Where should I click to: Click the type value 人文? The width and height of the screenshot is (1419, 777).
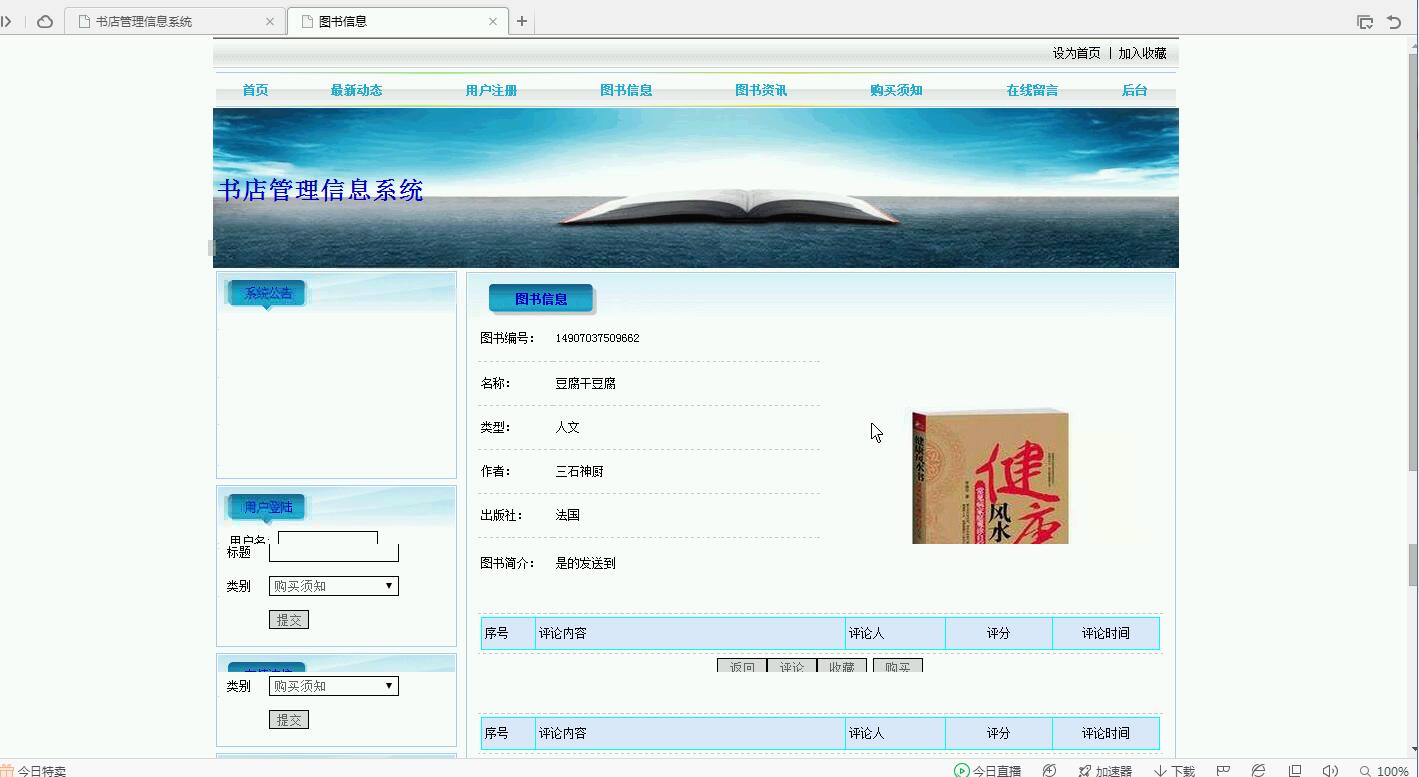(x=567, y=427)
